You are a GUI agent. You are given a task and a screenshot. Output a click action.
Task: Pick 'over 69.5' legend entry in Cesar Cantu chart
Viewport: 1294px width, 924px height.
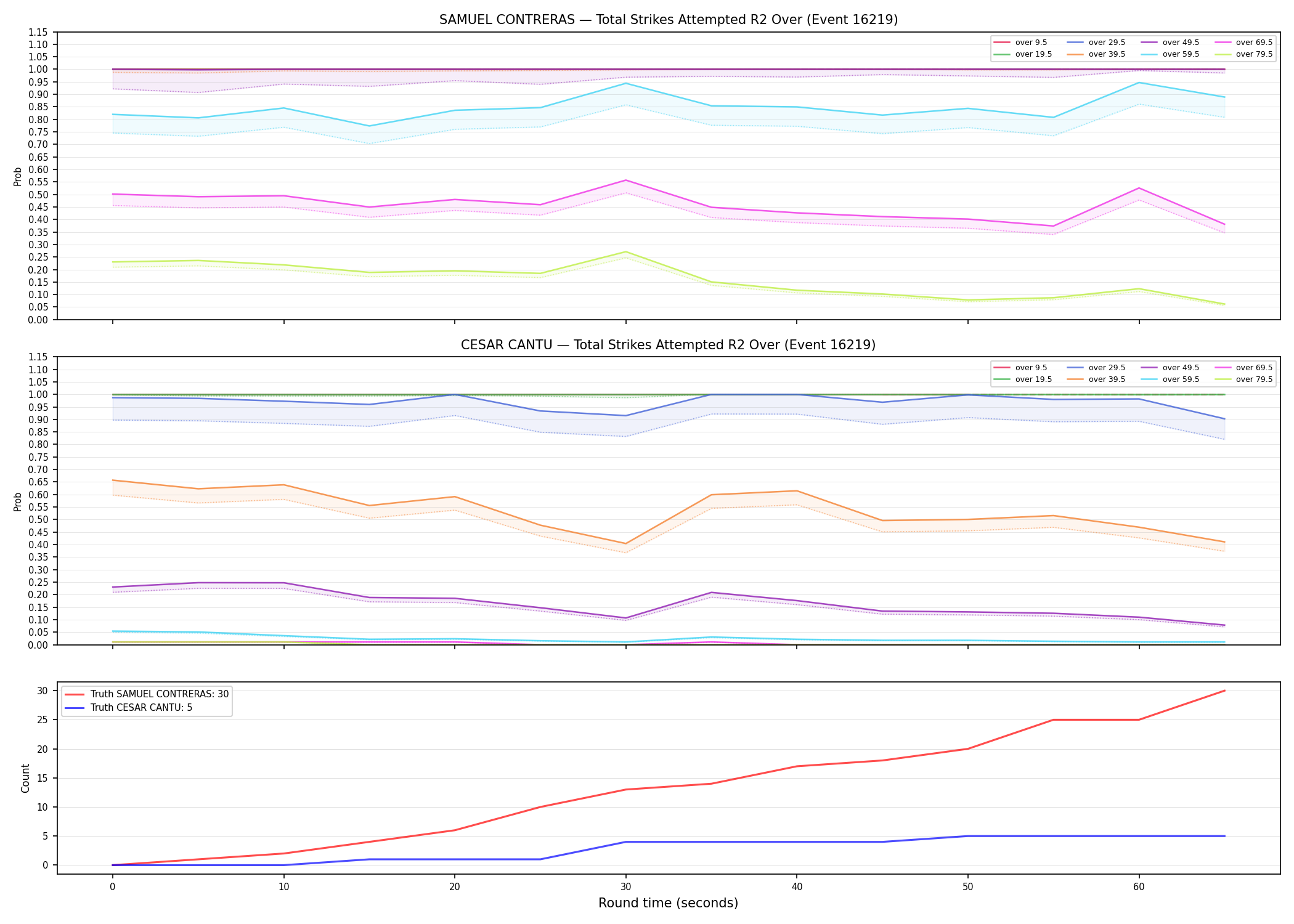tap(1243, 368)
